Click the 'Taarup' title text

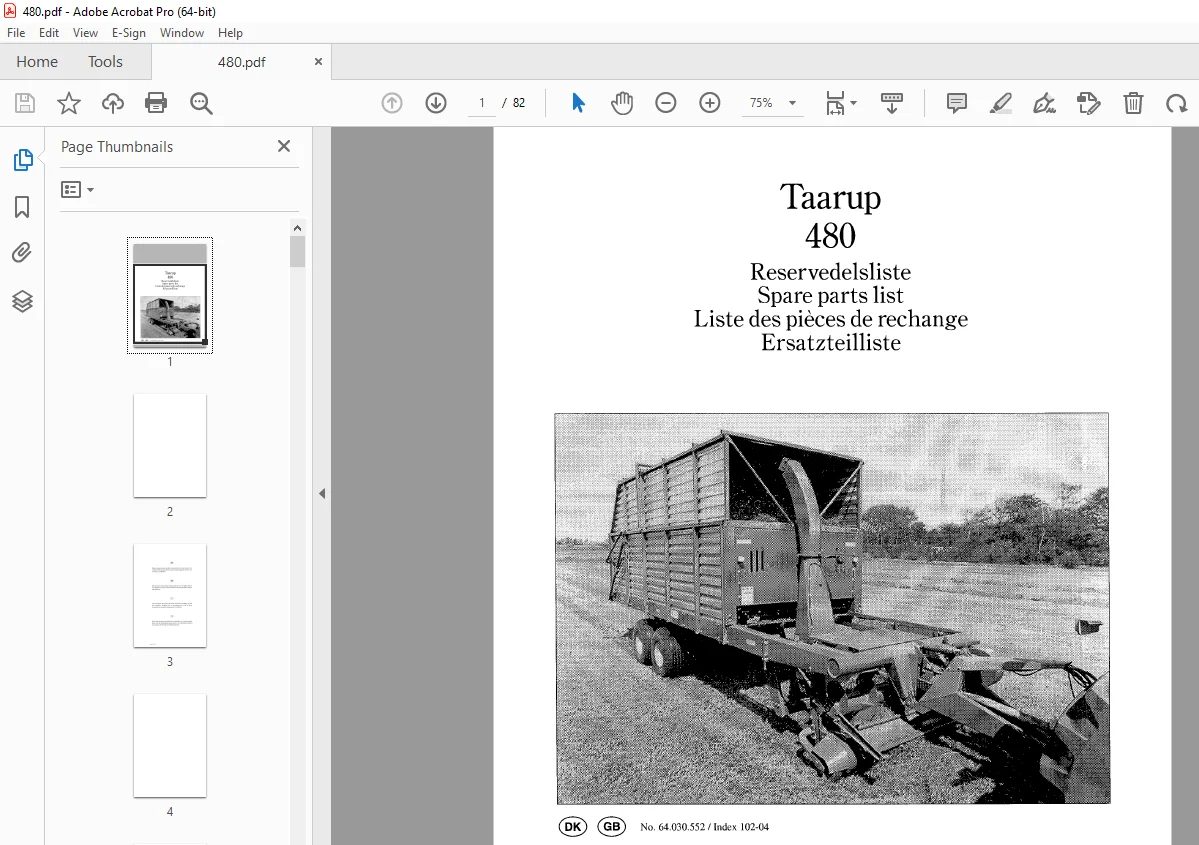[x=830, y=198]
